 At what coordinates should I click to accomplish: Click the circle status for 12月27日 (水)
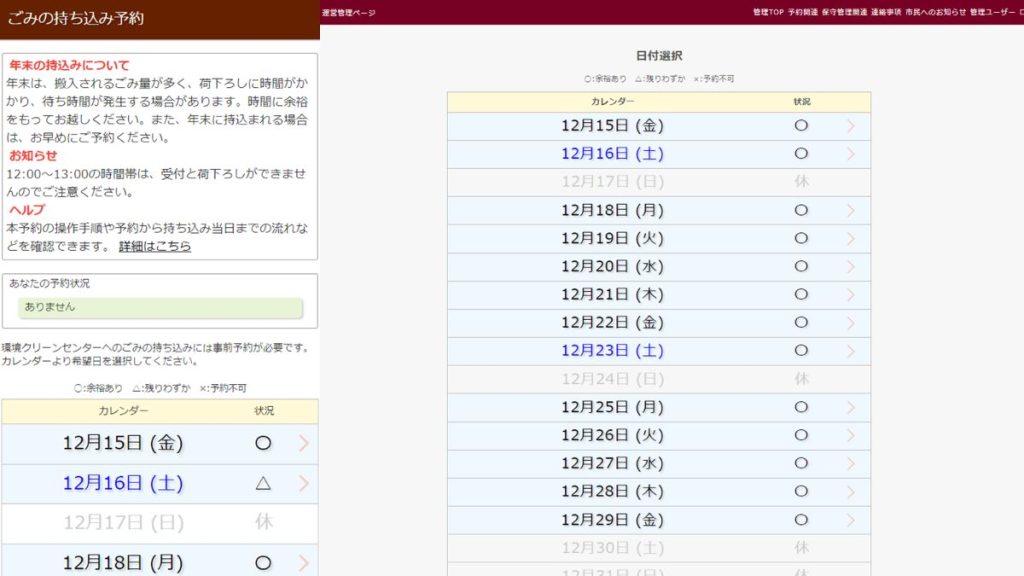(x=801, y=463)
